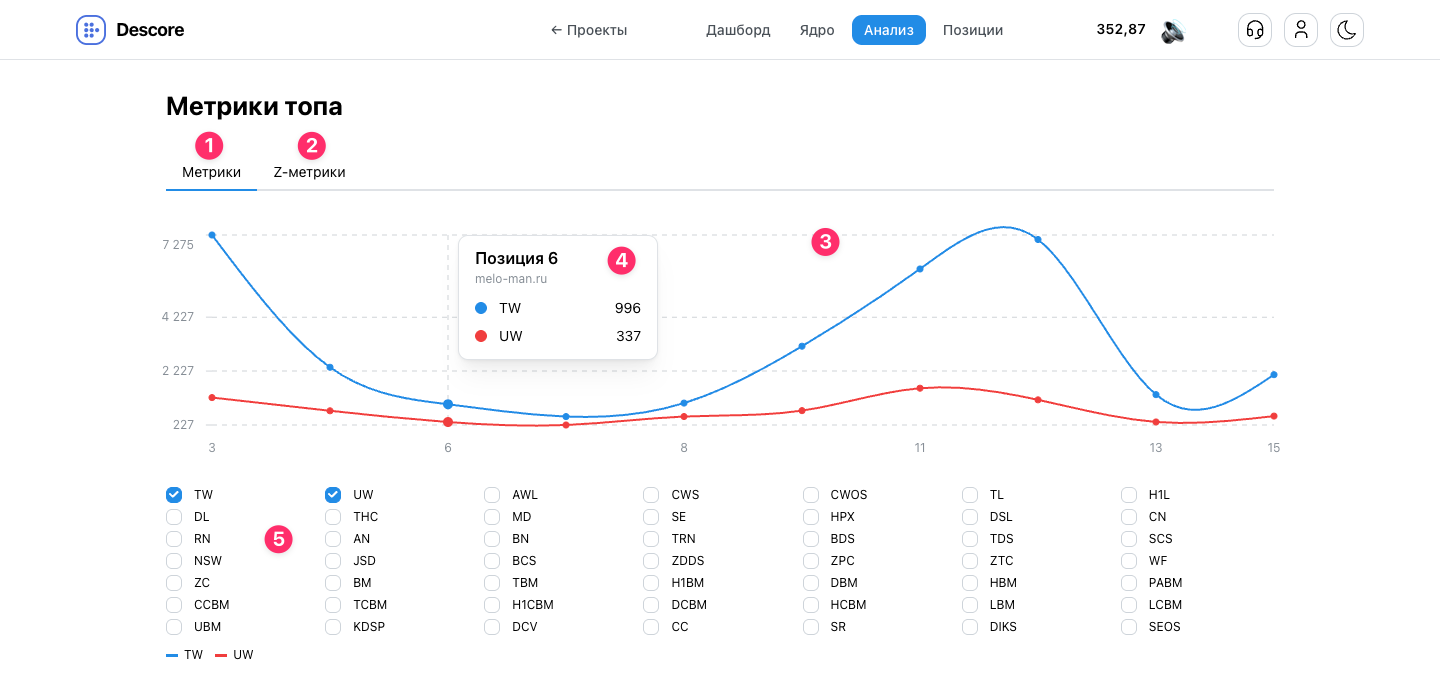Tick the CWOS checkbox
Image resolution: width=1440 pixels, height=698 pixels.
(811, 495)
